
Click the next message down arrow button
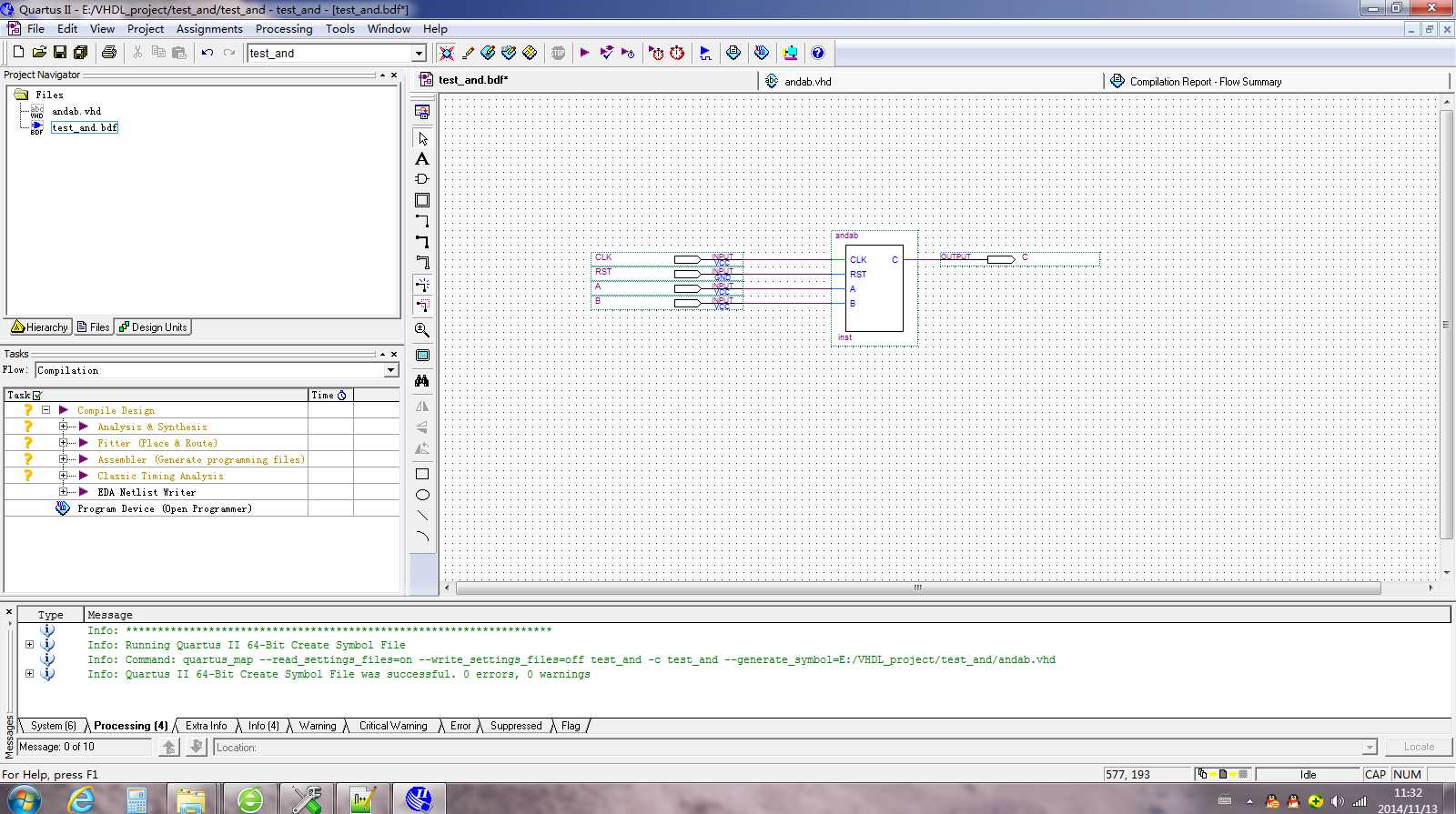[x=197, y=747]
